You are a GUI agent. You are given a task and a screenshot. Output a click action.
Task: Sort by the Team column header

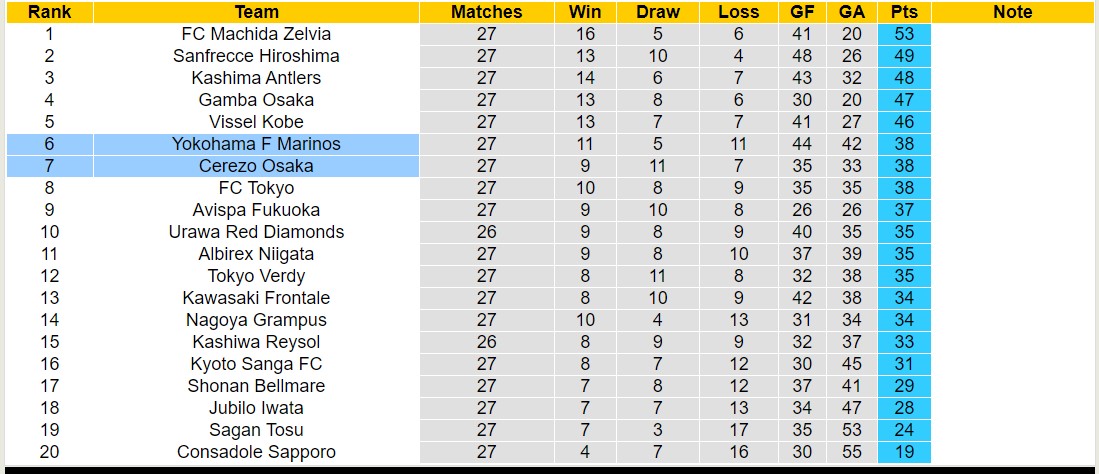[x=256, y=12]
